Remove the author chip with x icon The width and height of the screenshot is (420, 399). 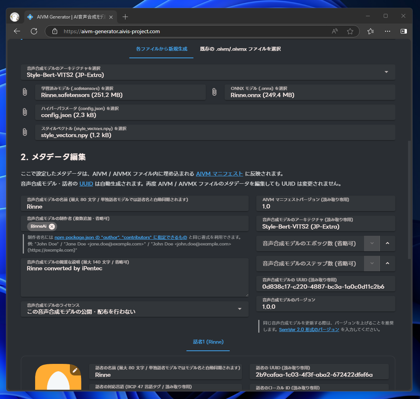pyautogui.click(x=52, y=226)
